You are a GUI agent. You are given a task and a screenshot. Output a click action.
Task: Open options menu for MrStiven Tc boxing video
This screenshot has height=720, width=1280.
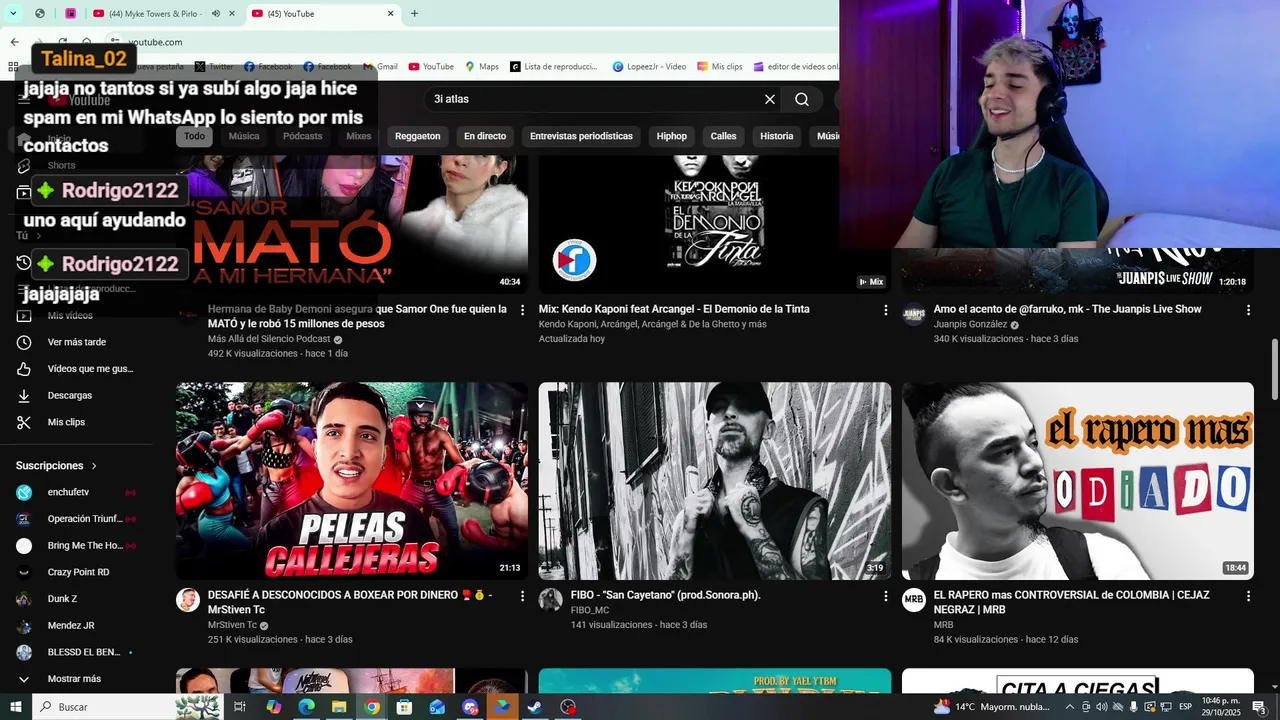point(522,596)
